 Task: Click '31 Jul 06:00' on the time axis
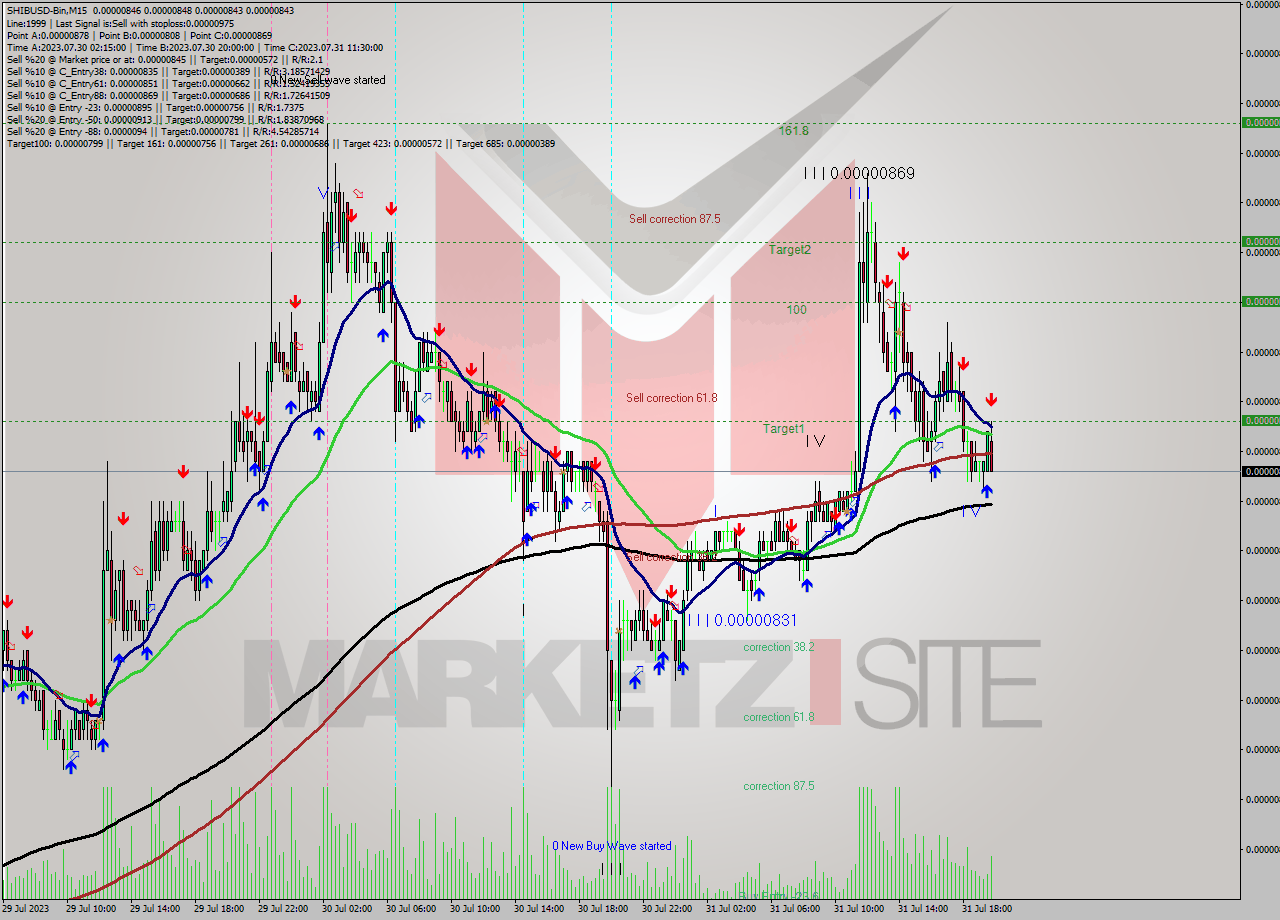pos(795,909)
